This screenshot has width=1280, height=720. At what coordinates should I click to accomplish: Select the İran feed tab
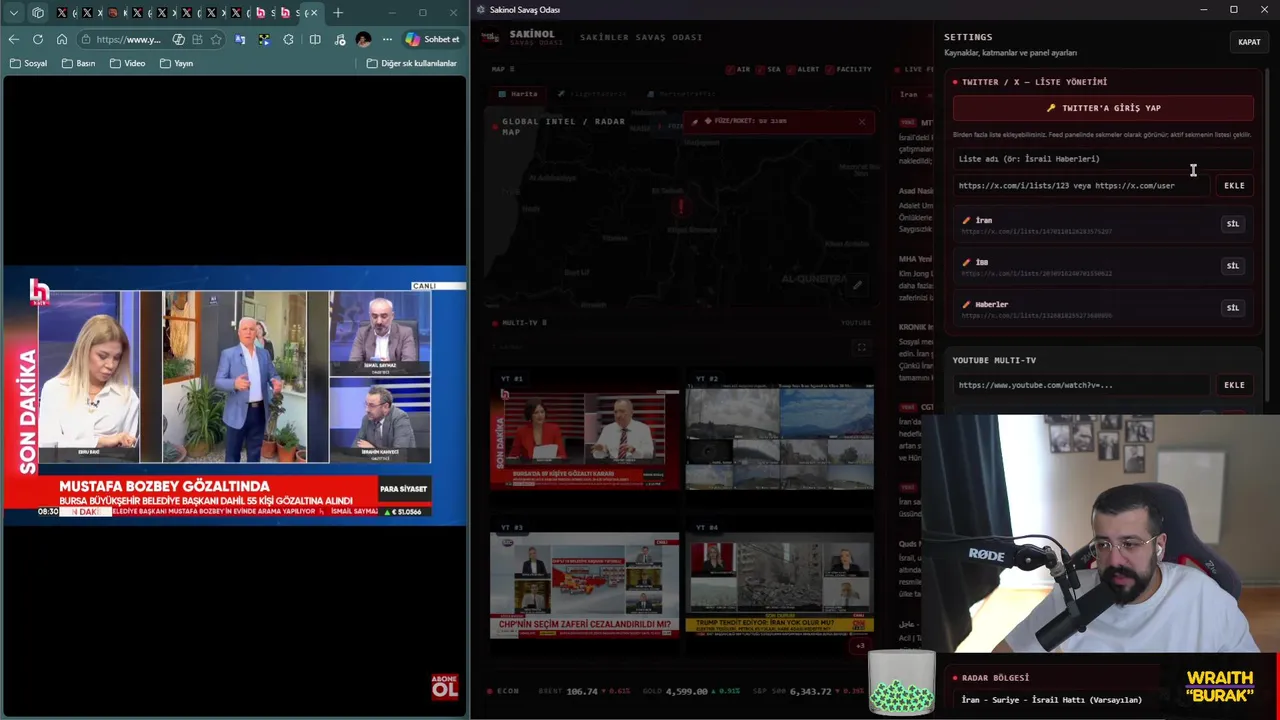[908, 95]
